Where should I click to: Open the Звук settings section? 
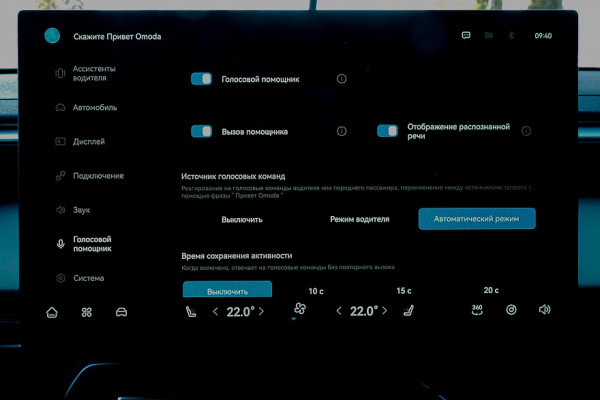[x=81, y=210]
